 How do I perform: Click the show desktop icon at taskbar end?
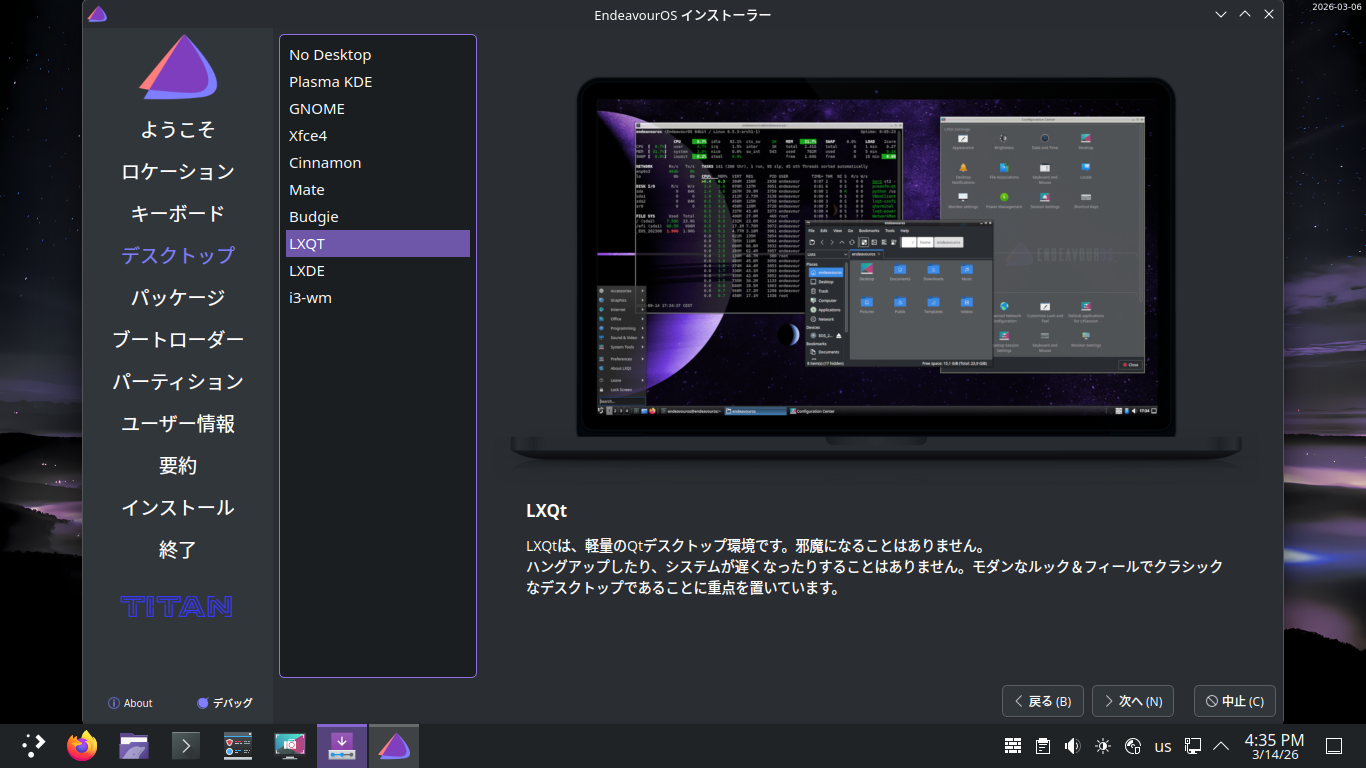click(x=1333, y=746)
